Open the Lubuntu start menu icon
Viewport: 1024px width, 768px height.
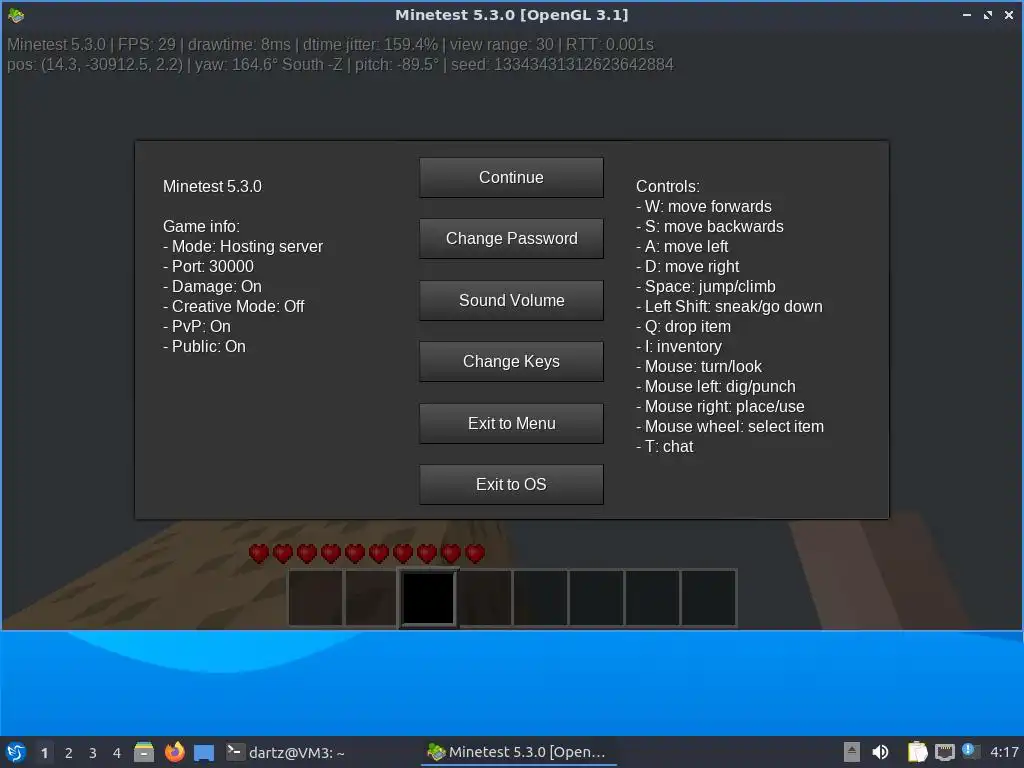(x=16, y=752)
